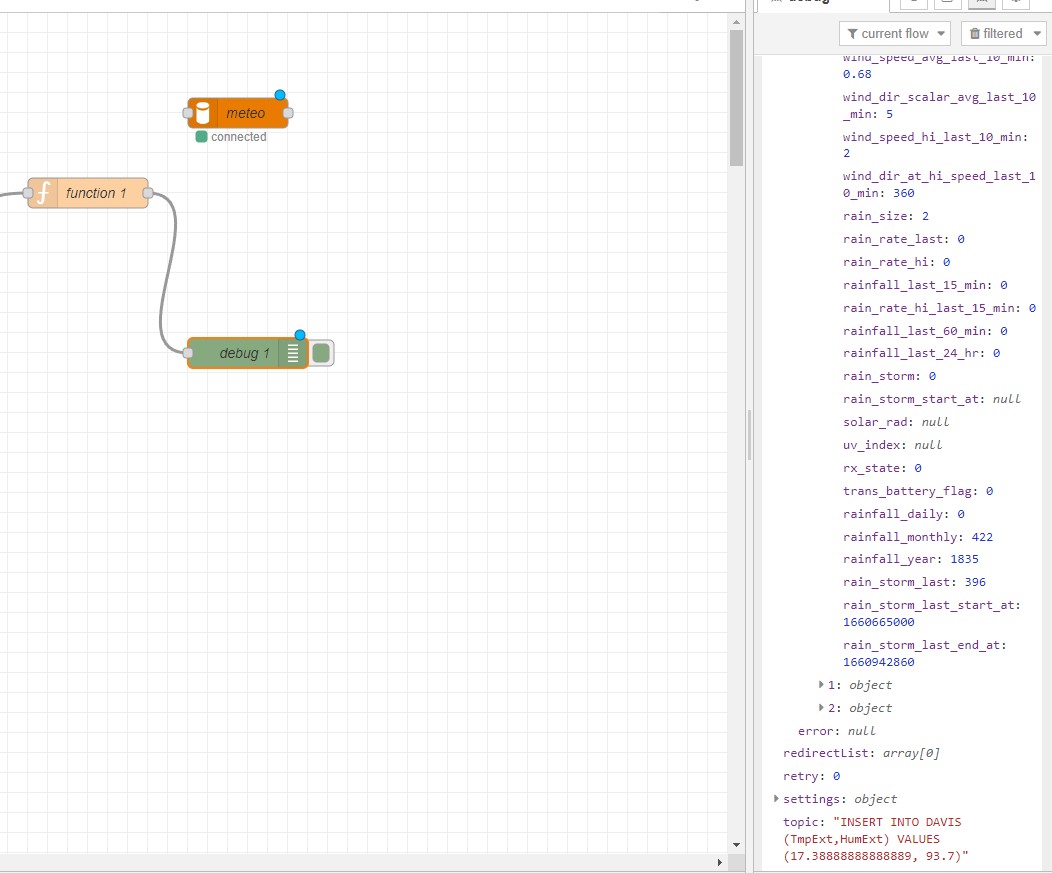Open the filtered clear-messages dropdown arrow
This screenshot has width=1052, height=873.
[x=1037, y=34]
